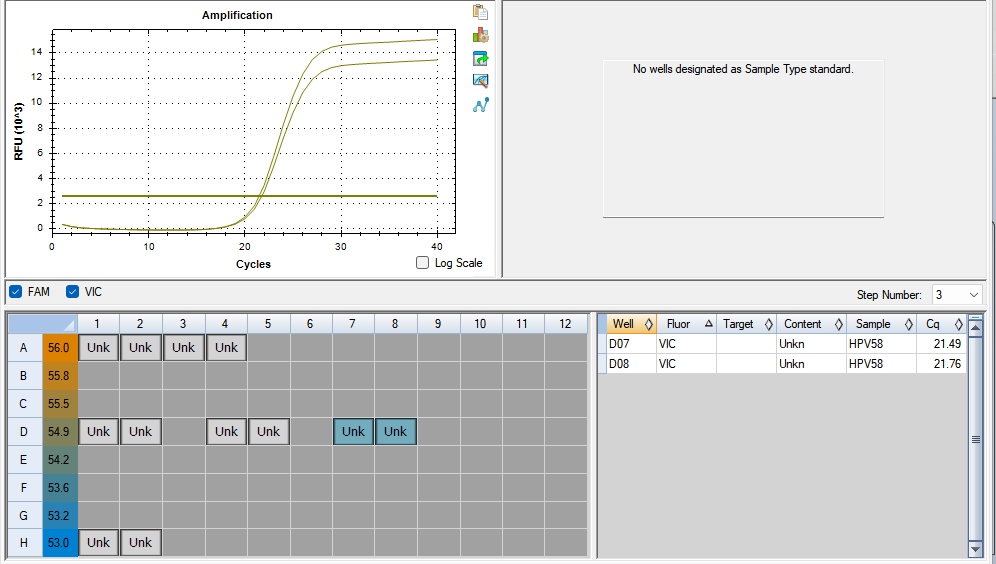Select plate column 7 header
The width and height of the screenshot is (996, 564).
pos(353,324)
